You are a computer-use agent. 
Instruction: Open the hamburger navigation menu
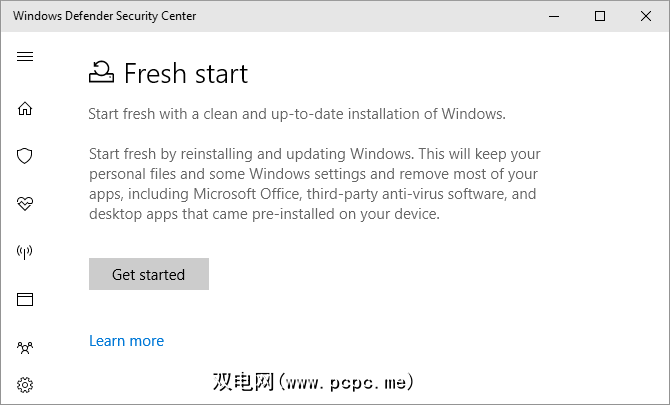click(25, 57)
